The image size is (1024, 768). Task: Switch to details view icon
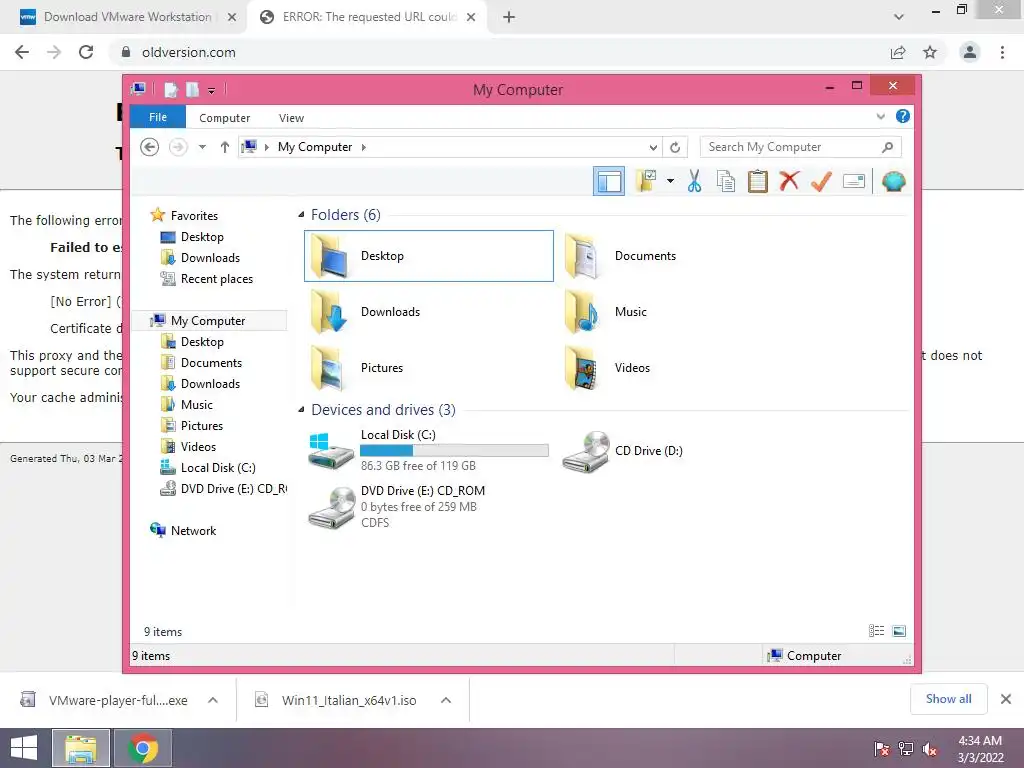click(876, 630)
